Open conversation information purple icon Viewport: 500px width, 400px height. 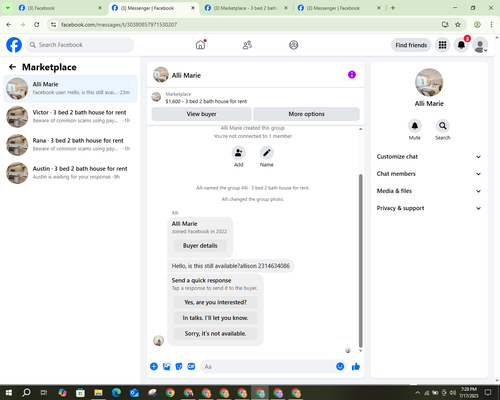tap(352, 75)
